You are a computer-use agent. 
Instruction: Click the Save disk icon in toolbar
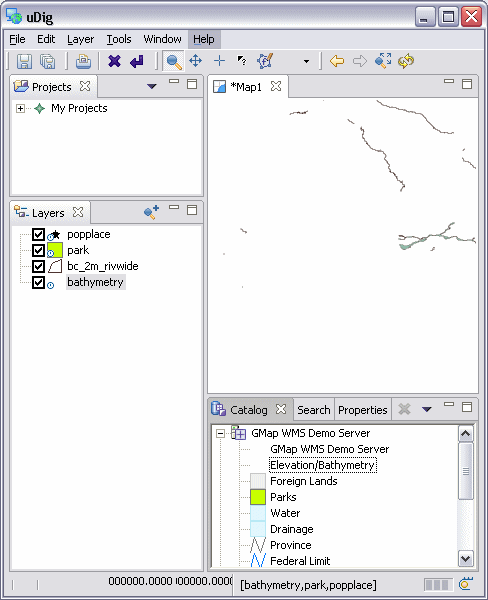(24, 61)
